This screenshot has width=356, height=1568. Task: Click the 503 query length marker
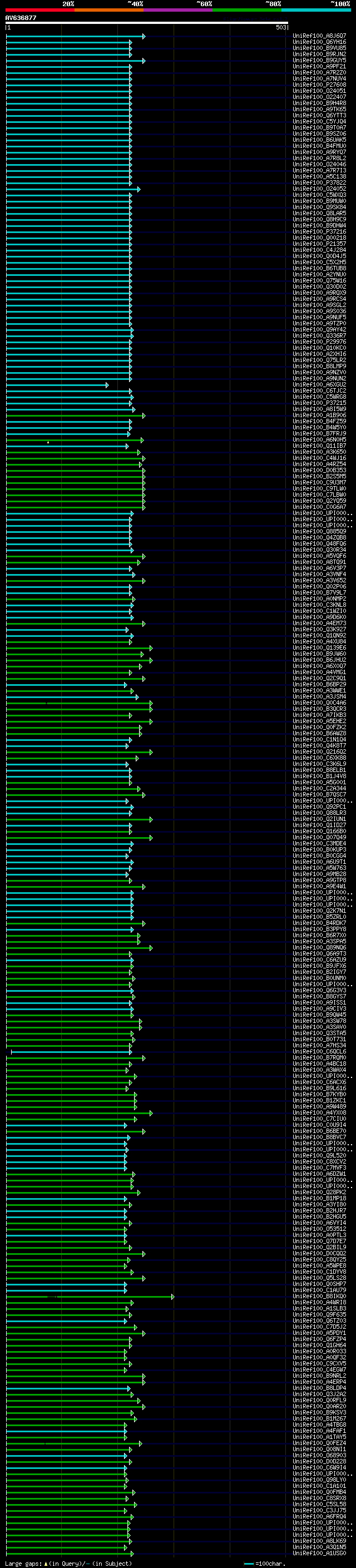pos(280,27)
